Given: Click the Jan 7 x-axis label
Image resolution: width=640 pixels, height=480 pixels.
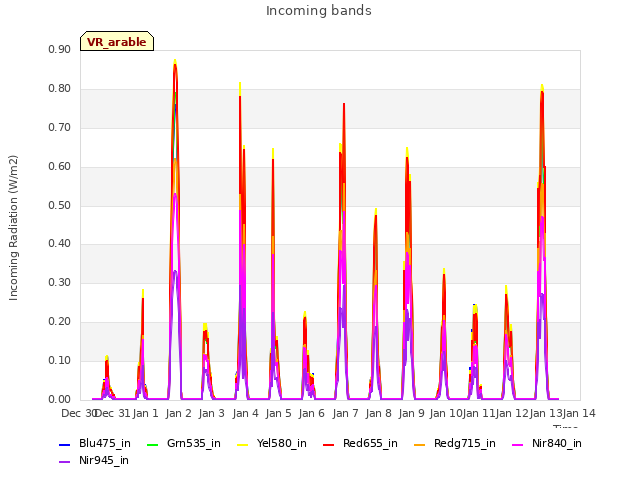Looking at the screenshot, I should point(346,413).
